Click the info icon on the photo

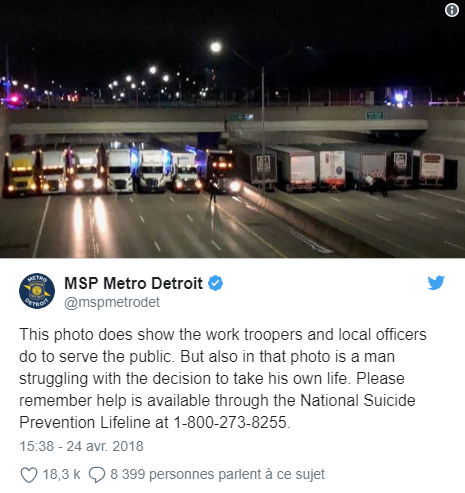(x=451, y=10)
